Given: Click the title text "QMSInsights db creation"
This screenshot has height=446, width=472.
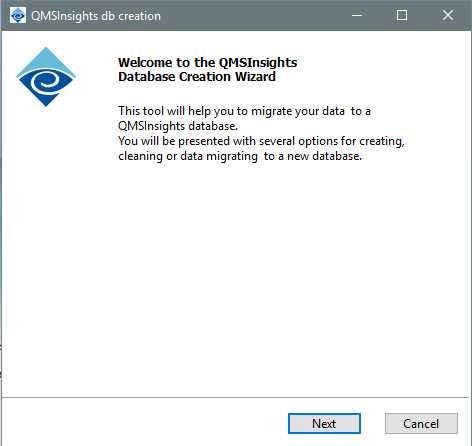Looking at the screenshot, I should click(96, 16).
